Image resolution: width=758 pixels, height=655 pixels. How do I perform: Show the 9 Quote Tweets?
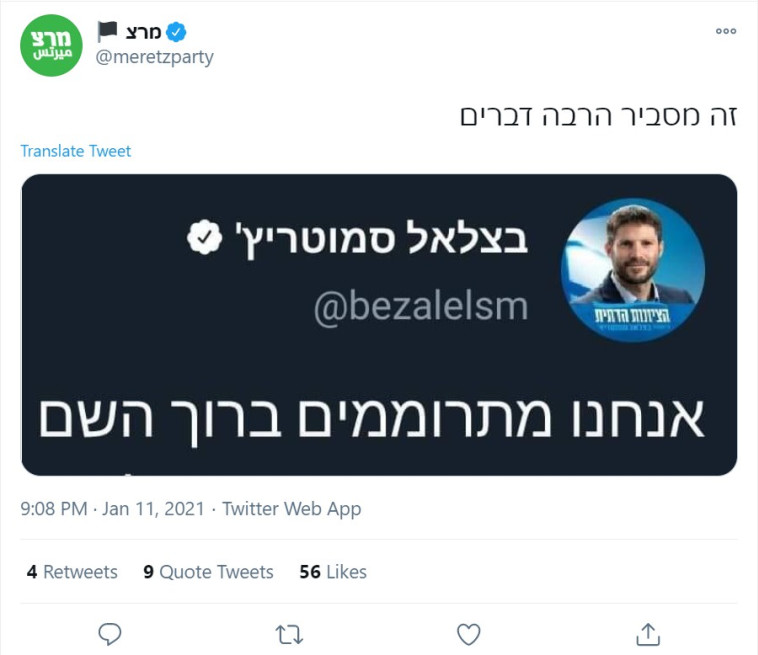(x=208, y=572)
